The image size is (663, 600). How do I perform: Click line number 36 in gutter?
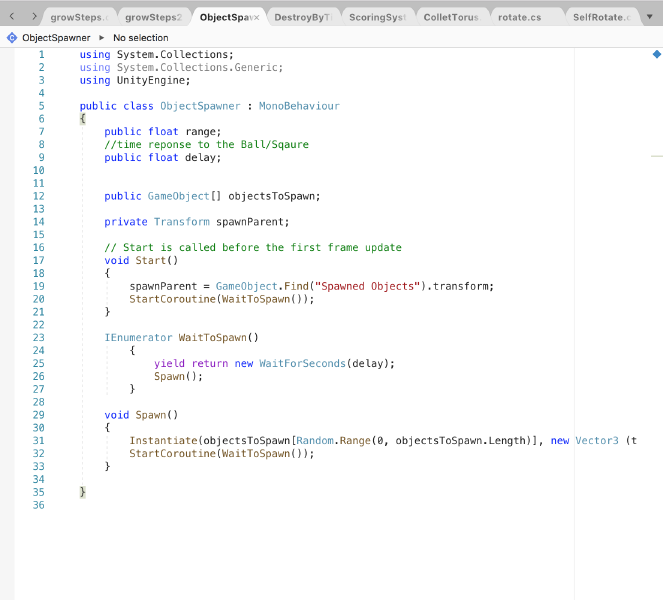[38, 505]
